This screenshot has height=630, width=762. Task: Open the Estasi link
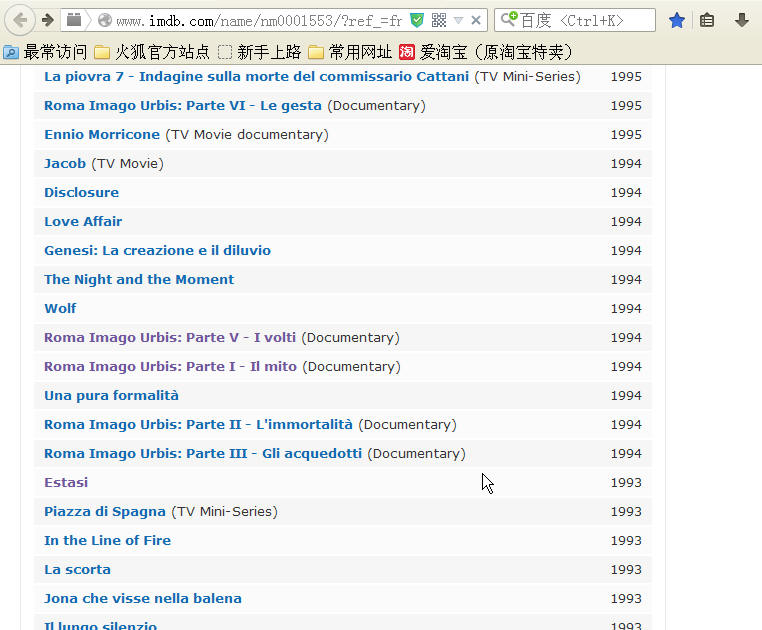coord(66,483)
